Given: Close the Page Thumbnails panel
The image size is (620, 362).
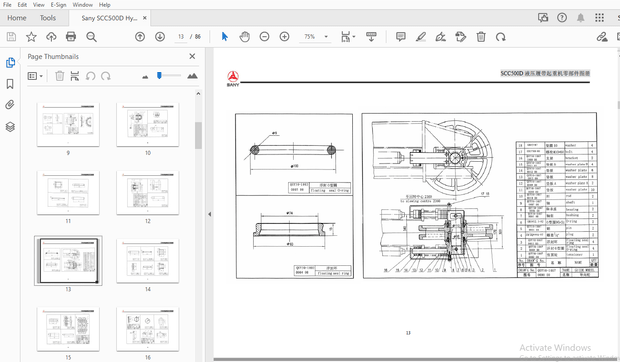Looking at the screenshot, I should (192, 57).
